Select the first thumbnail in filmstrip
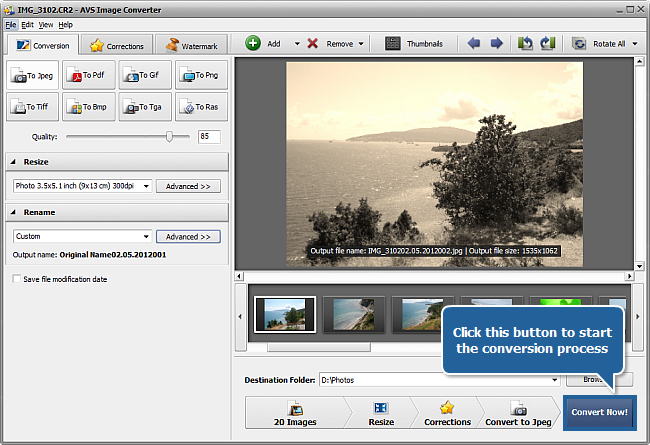Image resolution: width=650 pixels, height=445 pixels. pos(285,314)
